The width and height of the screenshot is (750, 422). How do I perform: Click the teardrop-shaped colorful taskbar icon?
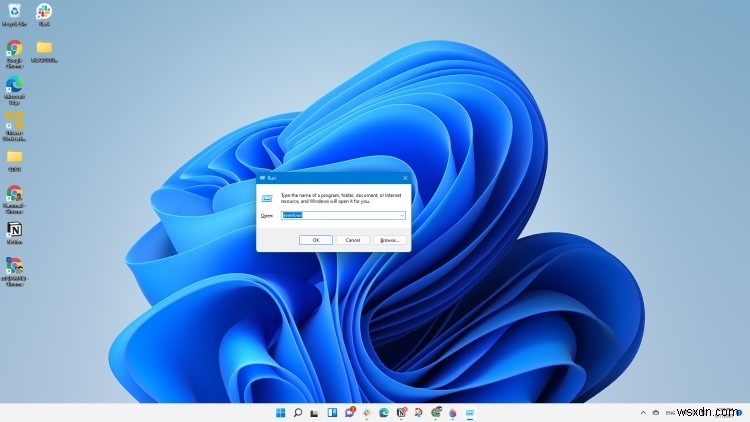tap(452, 412)
